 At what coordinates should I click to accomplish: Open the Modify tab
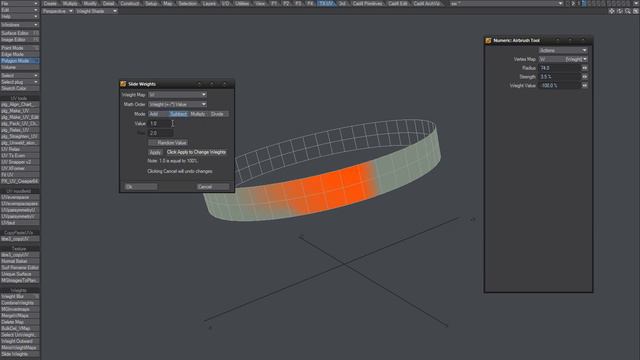[90, 3]
